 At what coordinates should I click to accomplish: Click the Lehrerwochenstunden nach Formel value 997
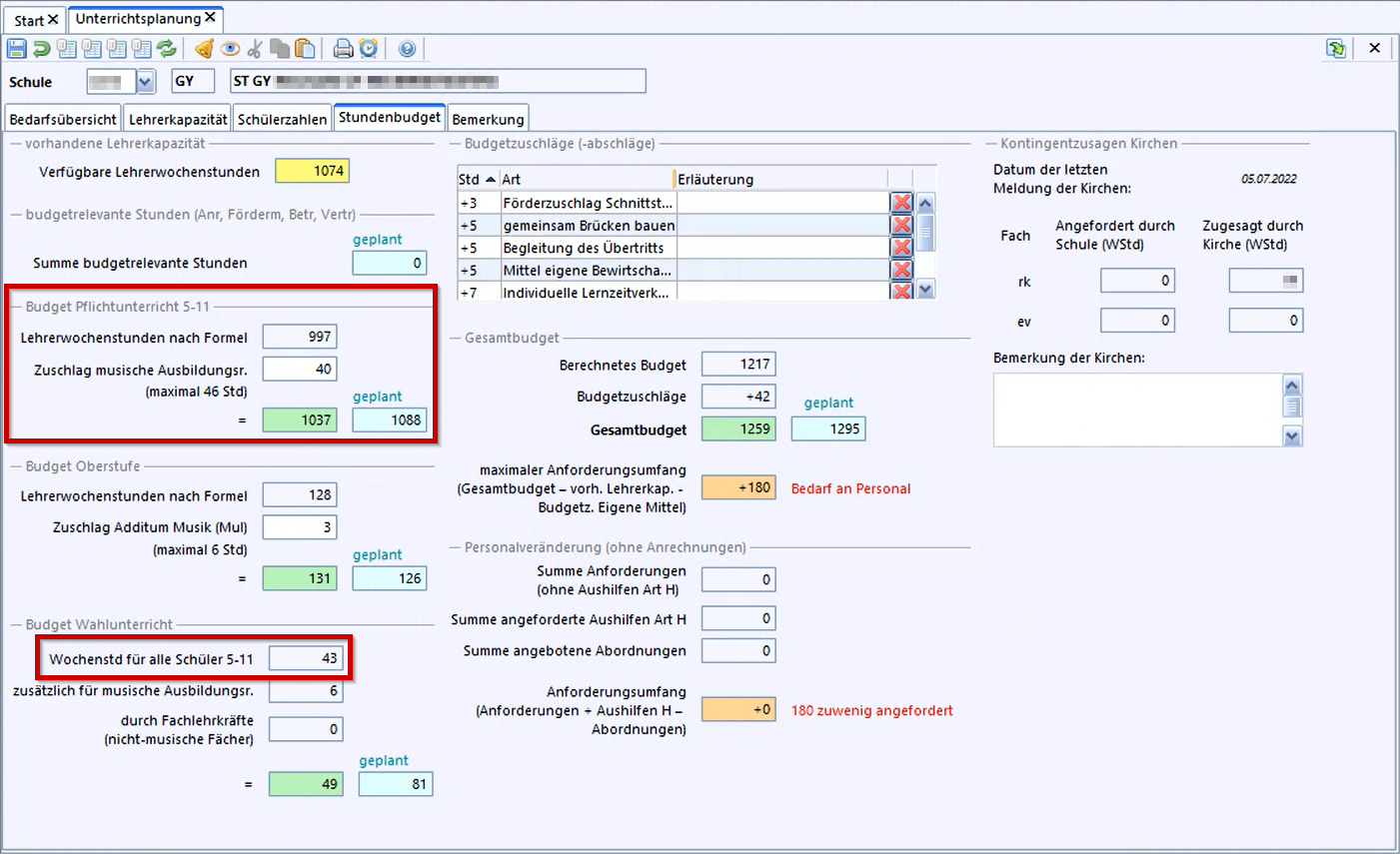pyautogui.click(x=300, y=337)
